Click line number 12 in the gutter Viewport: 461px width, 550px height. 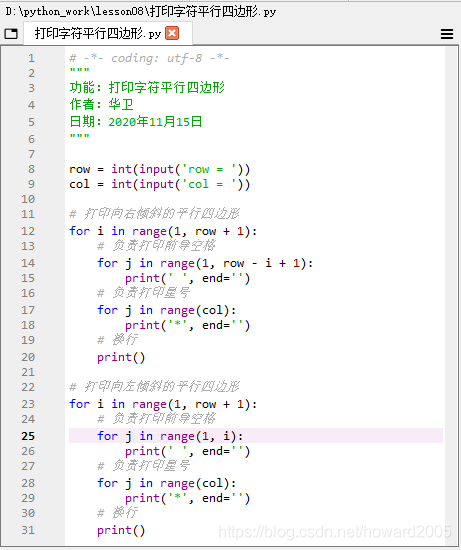coord(28,231)
